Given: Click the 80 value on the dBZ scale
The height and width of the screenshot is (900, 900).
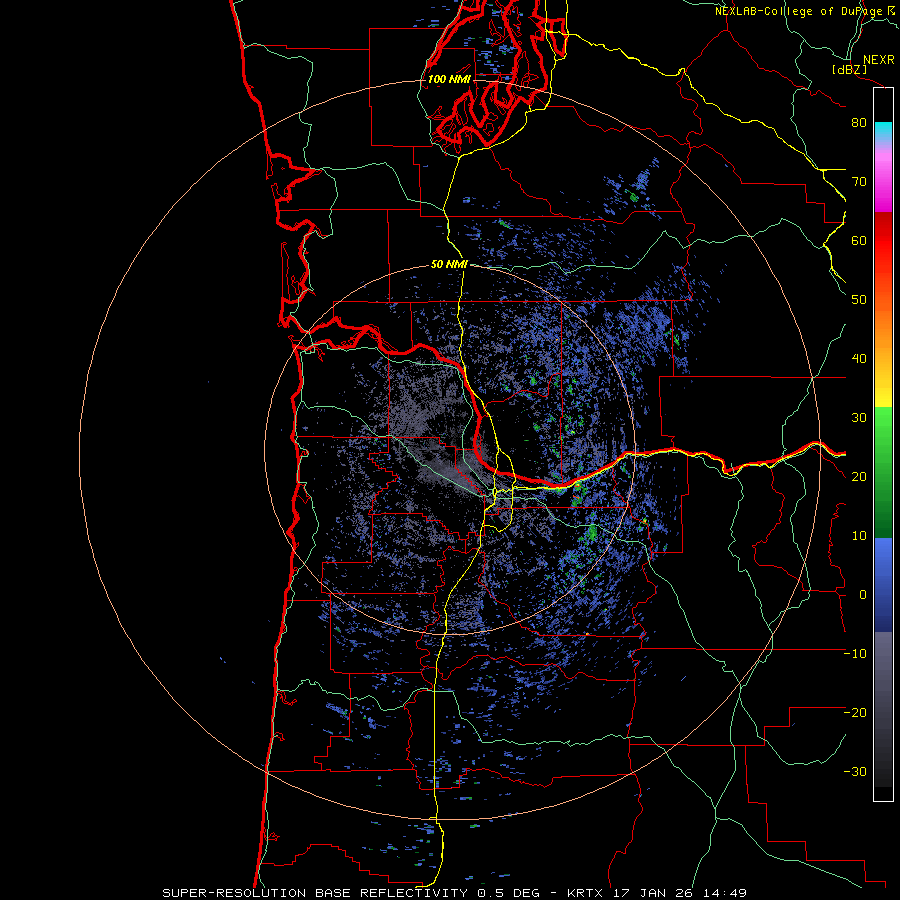Looking at the screenshot, I should [x=859, y=123].
